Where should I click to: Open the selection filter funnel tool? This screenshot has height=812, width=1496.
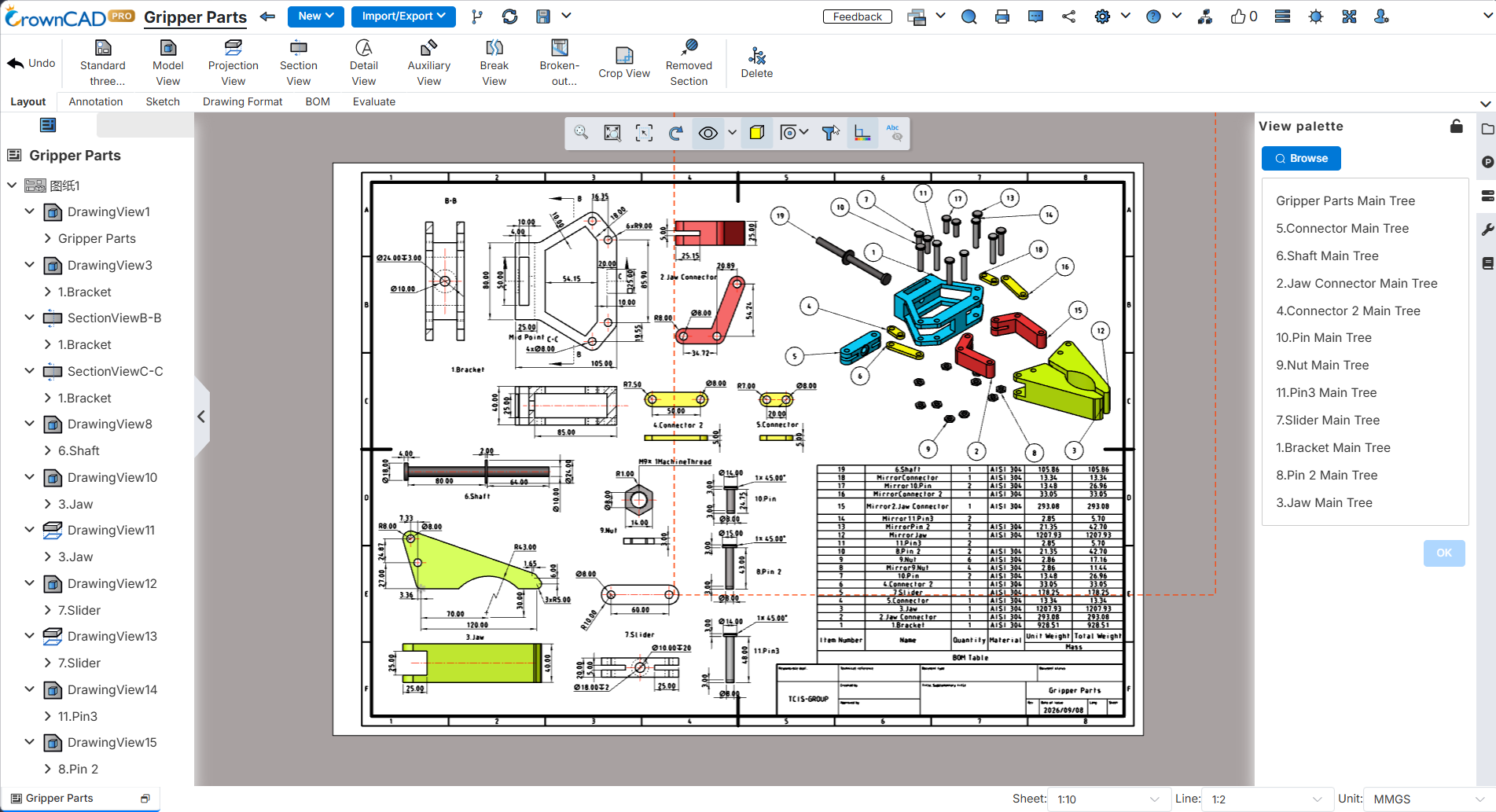pyautogui.click(x=830, y=133)
